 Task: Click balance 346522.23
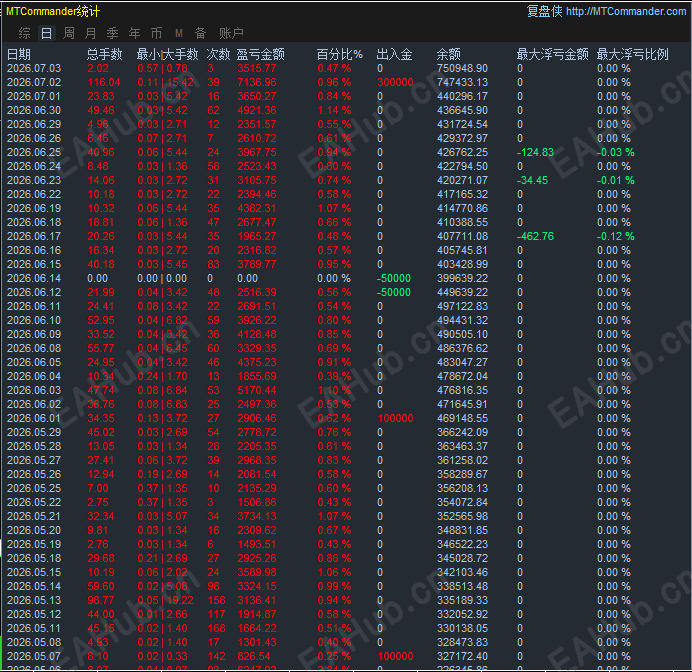463,544
